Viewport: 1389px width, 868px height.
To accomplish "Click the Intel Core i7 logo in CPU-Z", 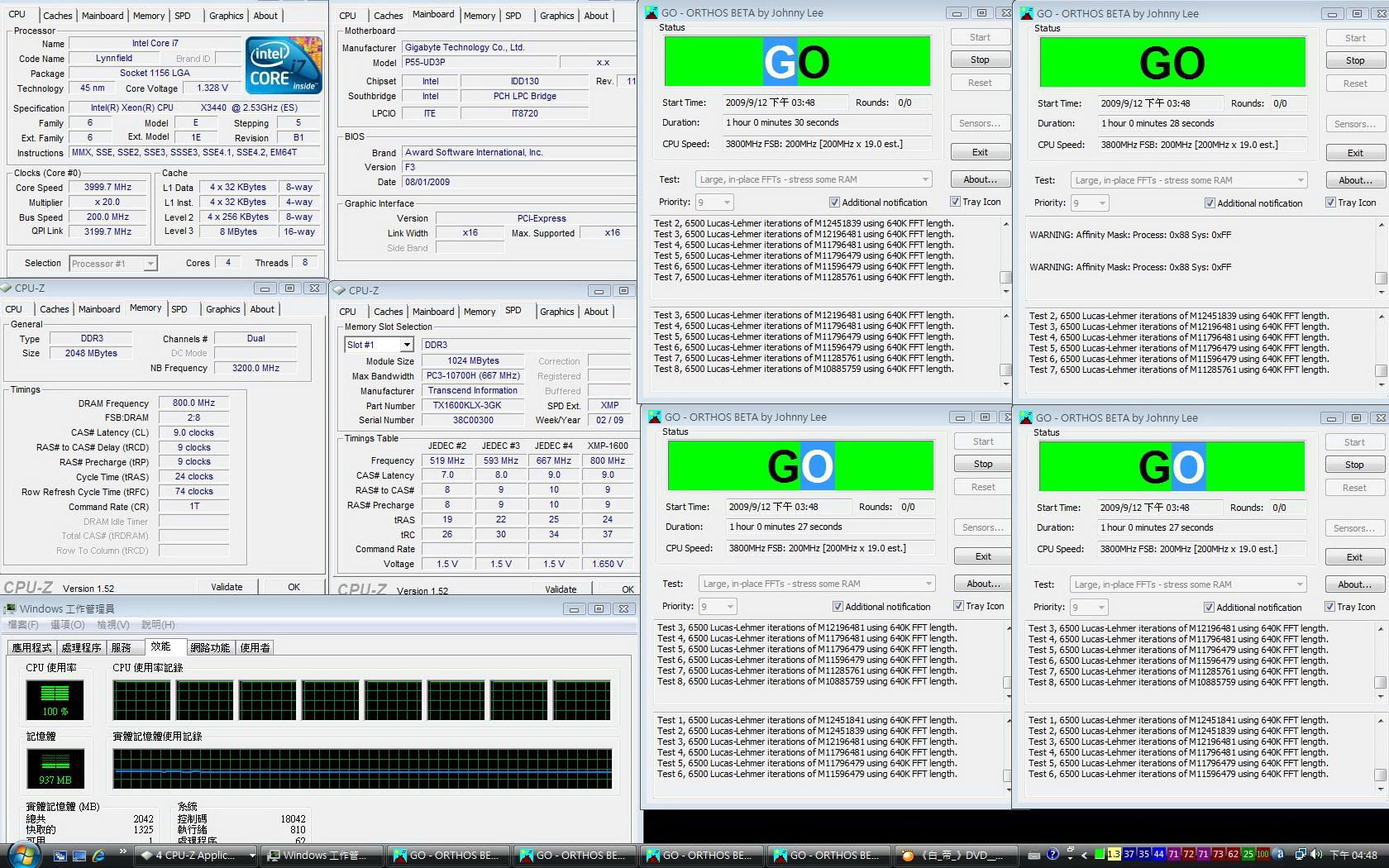I will pos(284,65).
